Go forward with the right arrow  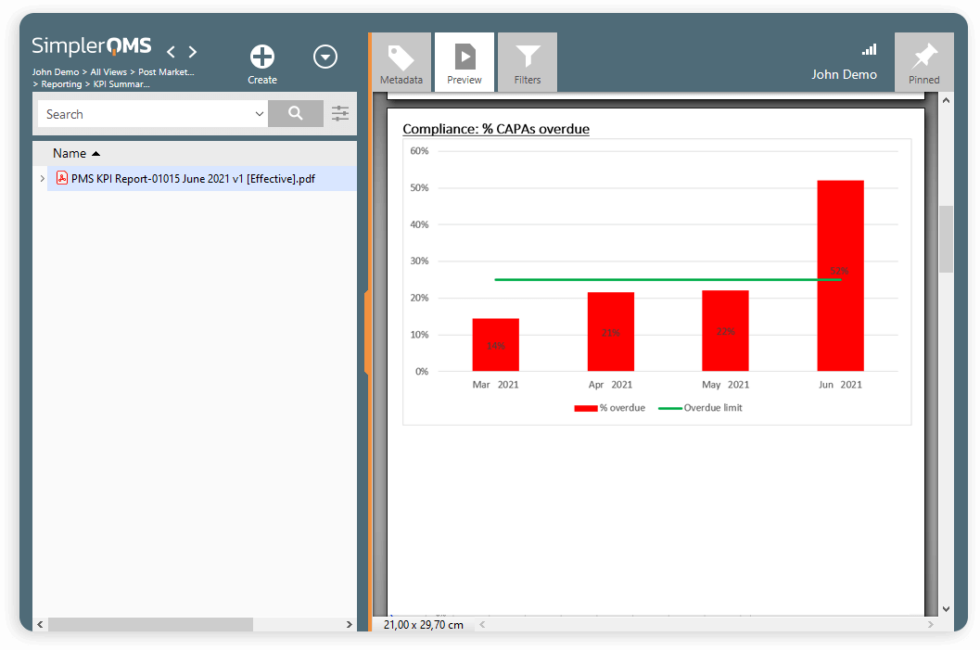[193, 52]
